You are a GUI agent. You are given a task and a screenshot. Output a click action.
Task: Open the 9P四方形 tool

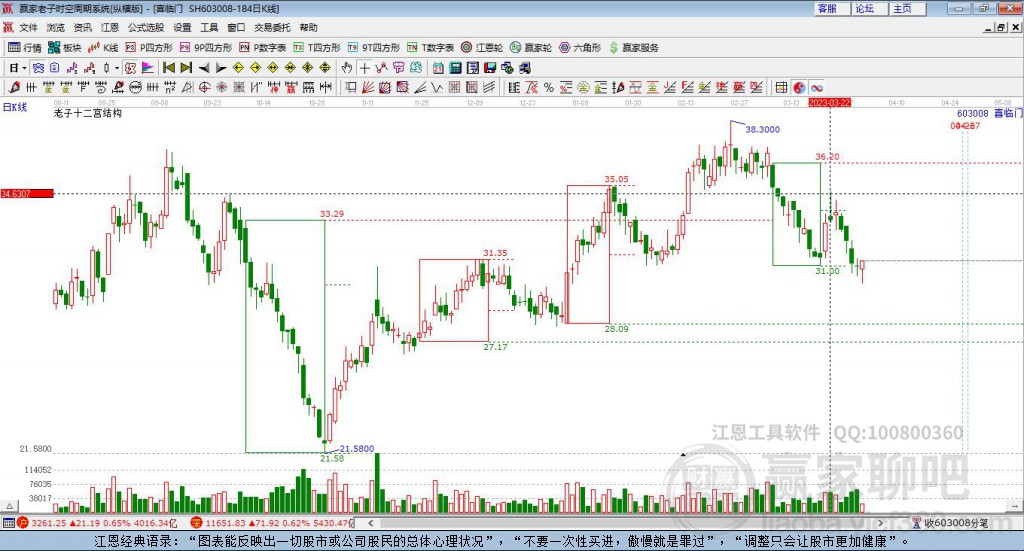(x=206, y=48)
